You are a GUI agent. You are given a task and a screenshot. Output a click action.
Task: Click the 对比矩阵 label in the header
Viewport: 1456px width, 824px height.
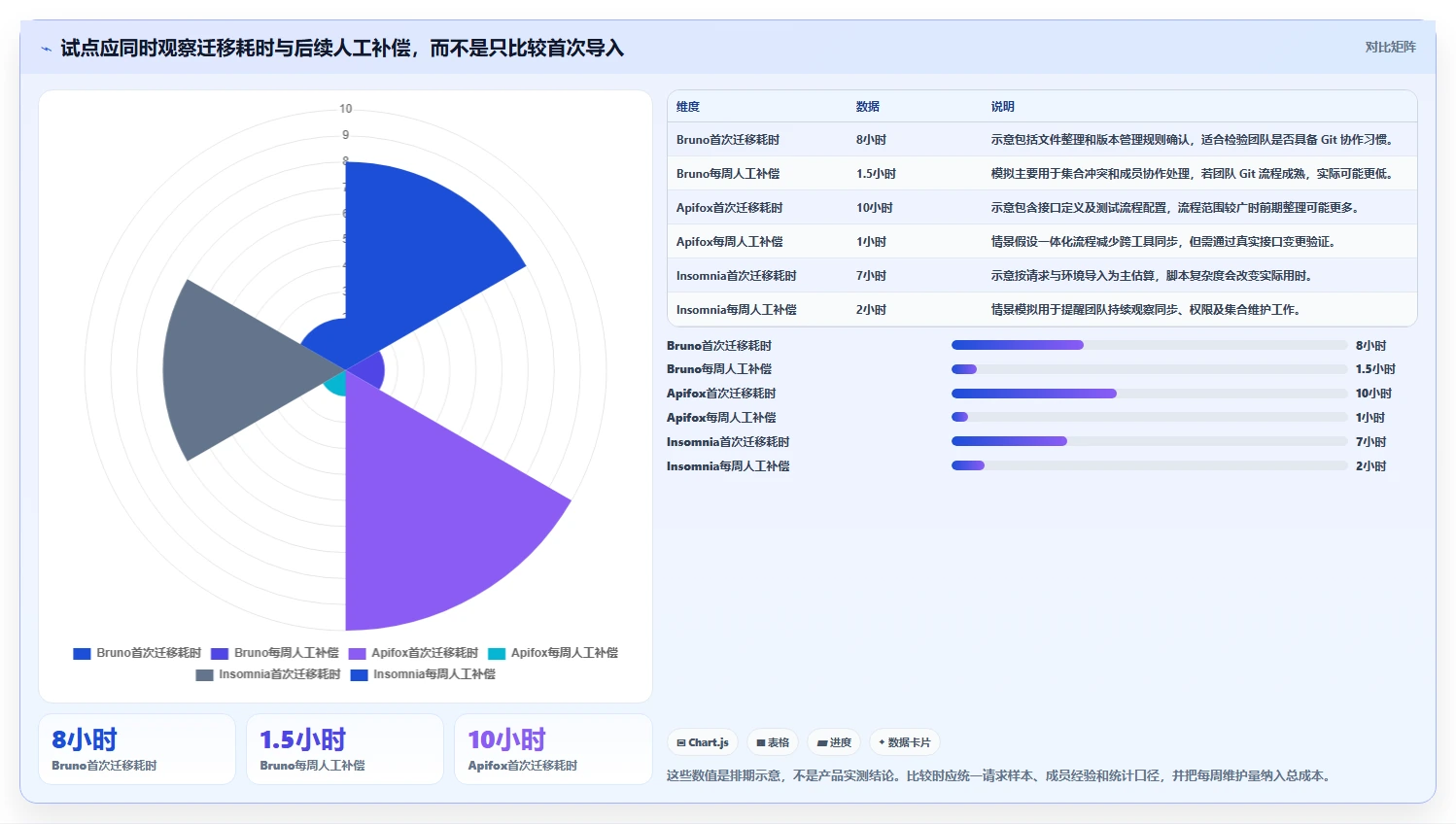1390,47
